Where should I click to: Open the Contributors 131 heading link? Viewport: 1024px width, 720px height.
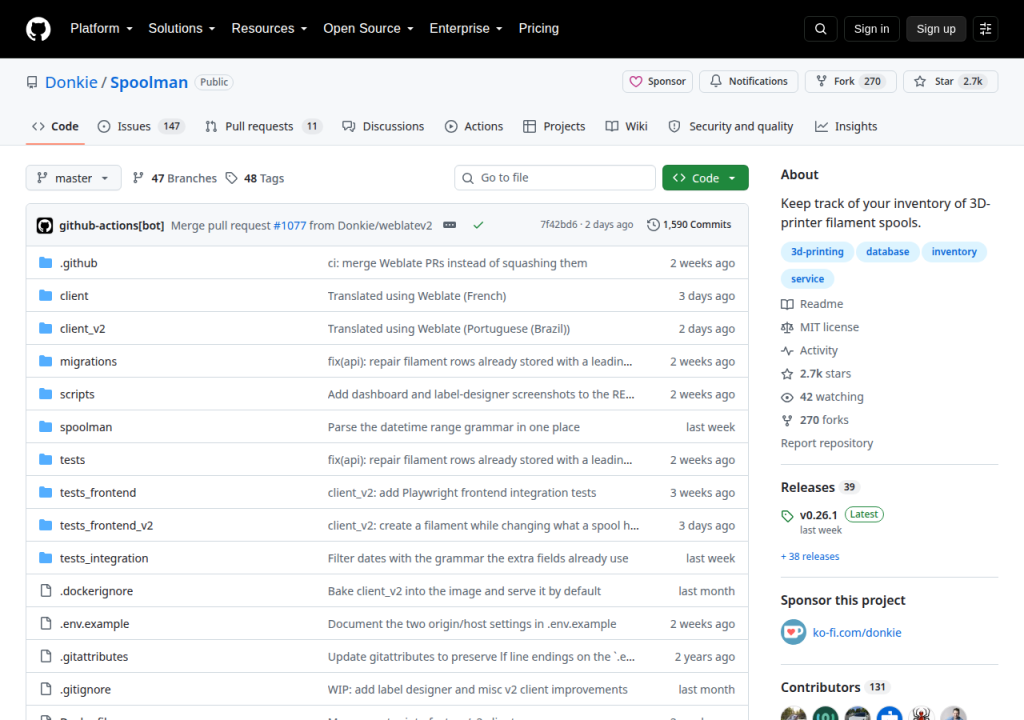(x=833, y=687)
